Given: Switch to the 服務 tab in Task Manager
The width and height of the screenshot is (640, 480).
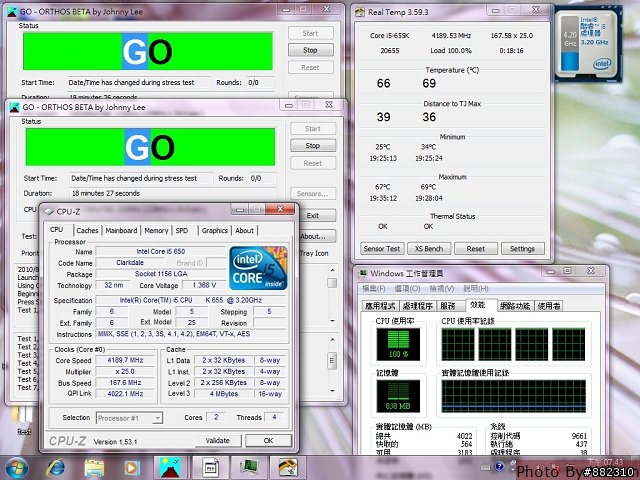Looking at the screenshot, I should tap(449, 305).
